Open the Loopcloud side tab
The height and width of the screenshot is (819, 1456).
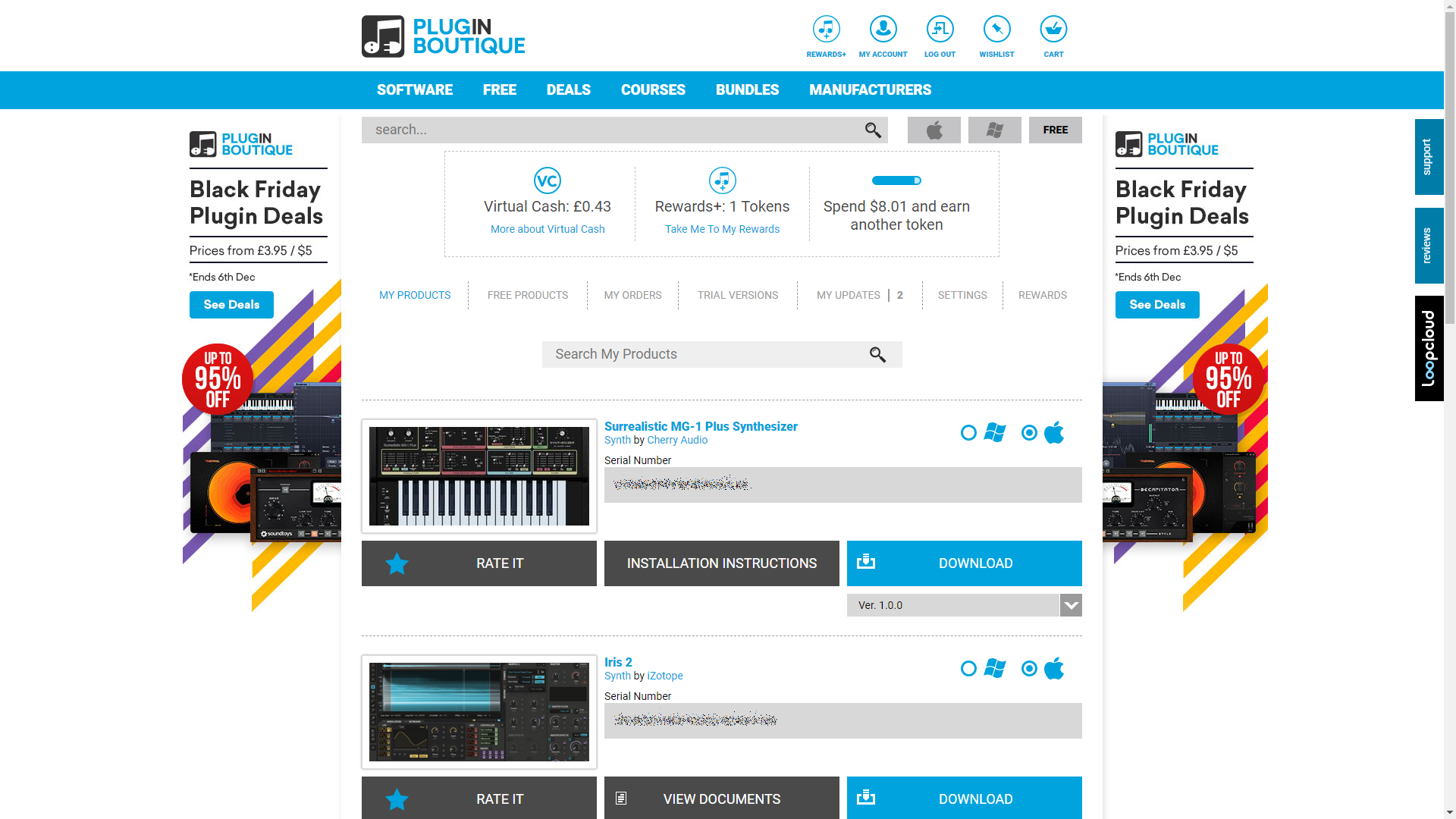click(x=1429, y=348)
